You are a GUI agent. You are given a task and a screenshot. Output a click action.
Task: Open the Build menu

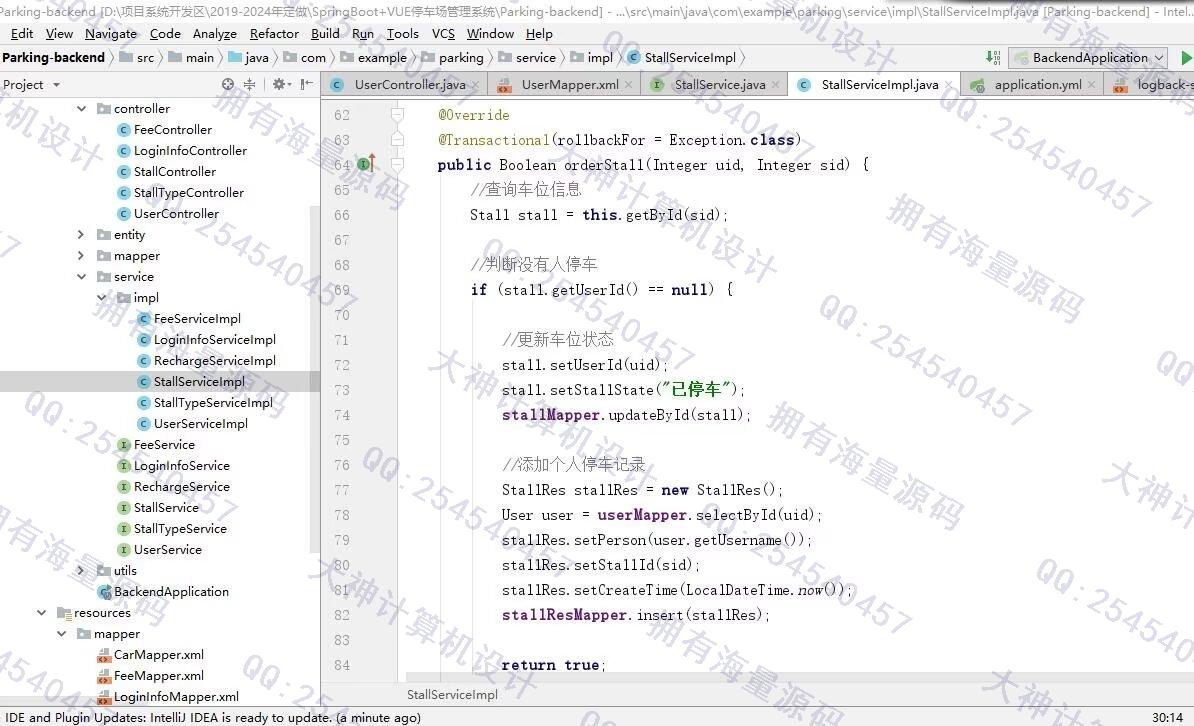pos(325,34)
